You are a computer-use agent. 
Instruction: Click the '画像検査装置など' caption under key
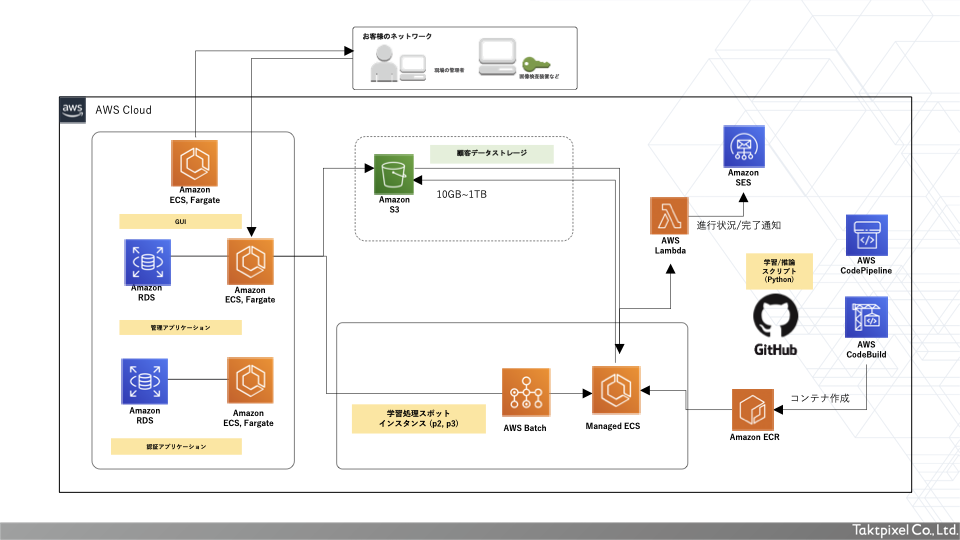(x=539, y=77)
